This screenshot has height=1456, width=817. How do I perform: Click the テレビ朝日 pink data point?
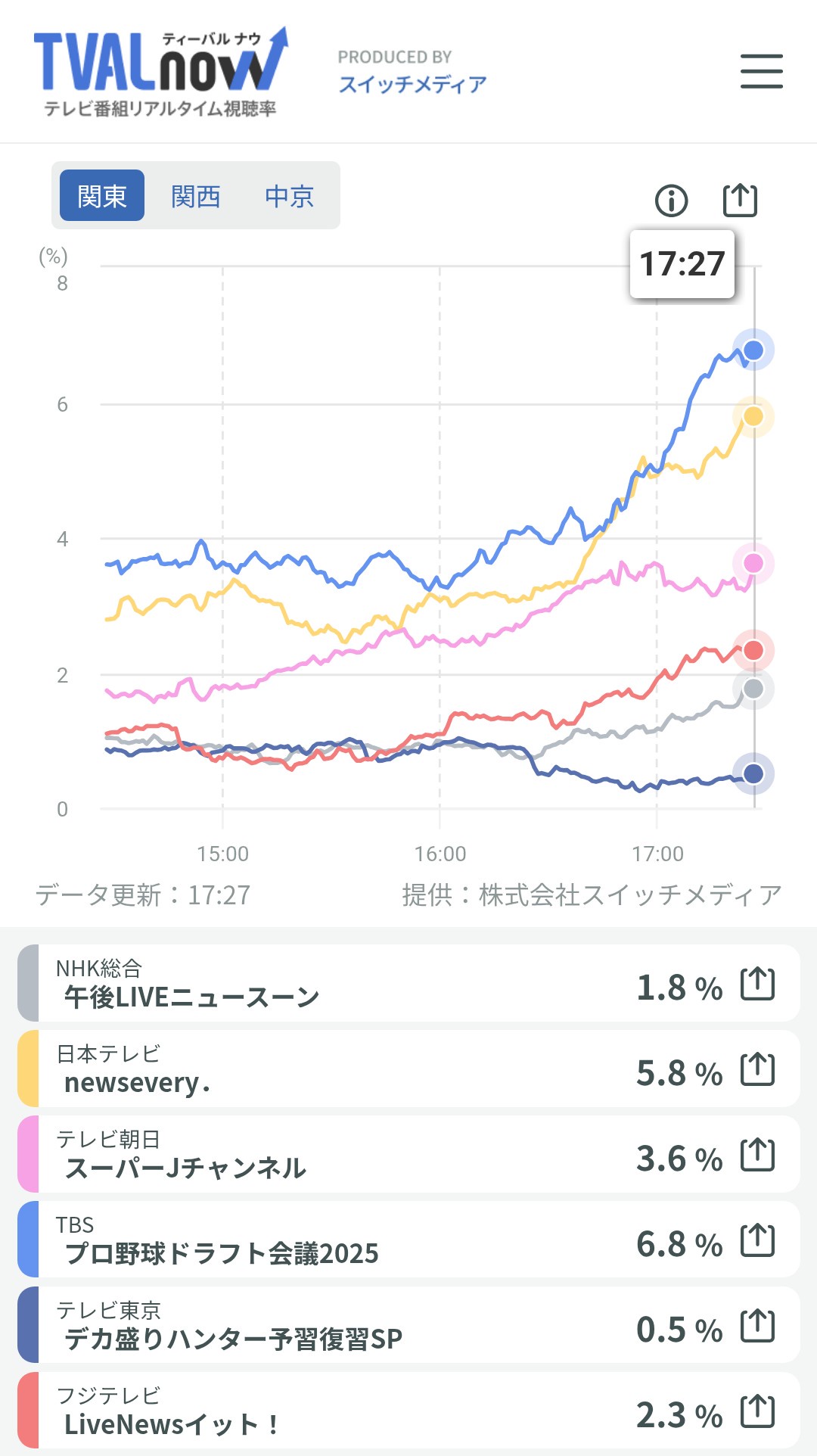(x=753, y=563)
